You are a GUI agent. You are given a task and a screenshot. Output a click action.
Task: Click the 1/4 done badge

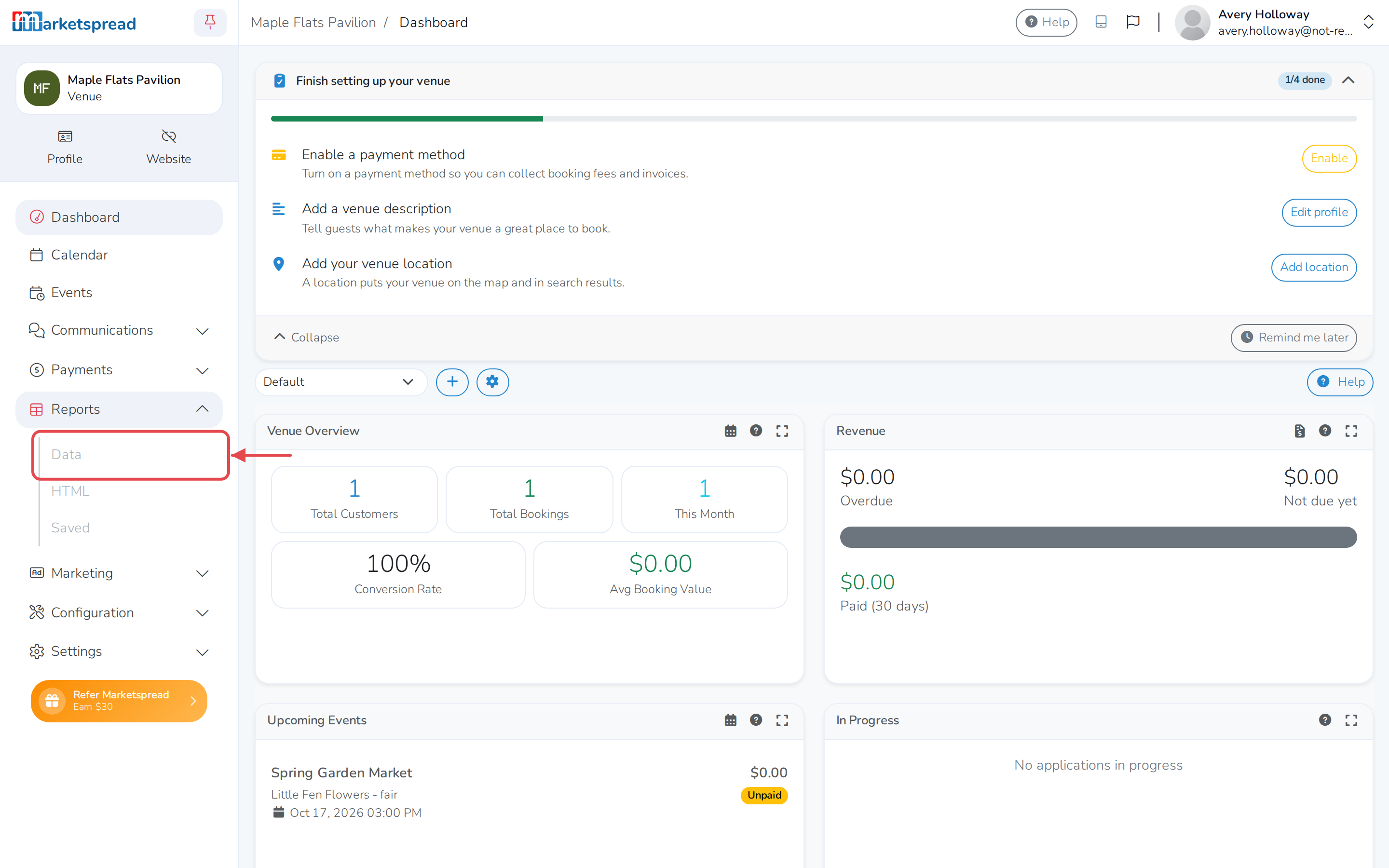1305,81
